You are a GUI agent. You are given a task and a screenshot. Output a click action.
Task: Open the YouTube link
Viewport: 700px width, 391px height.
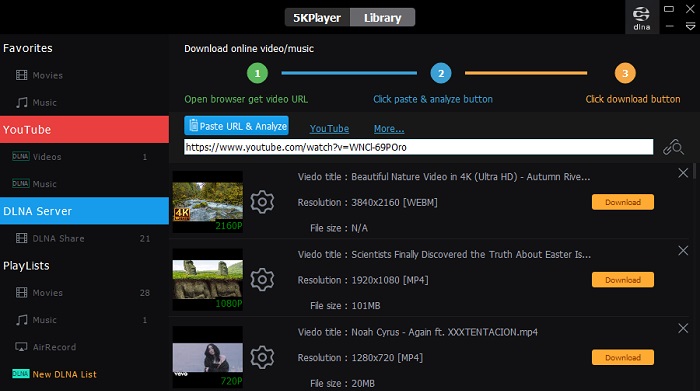pyautogui.click(x=329, y=129)
